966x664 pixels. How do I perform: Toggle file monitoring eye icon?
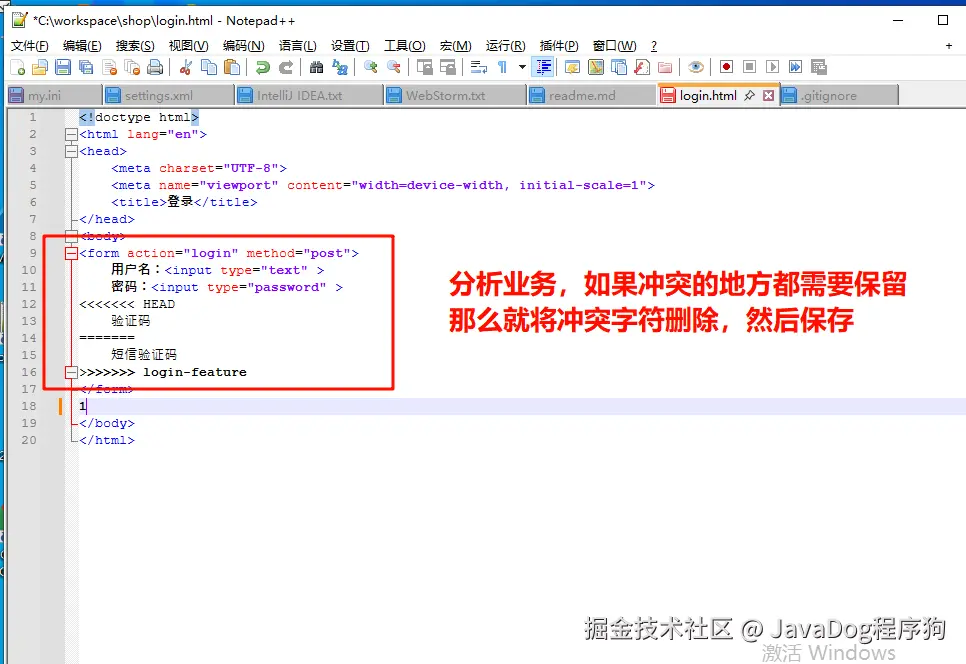pyautogui.click(x=696, y=67)
